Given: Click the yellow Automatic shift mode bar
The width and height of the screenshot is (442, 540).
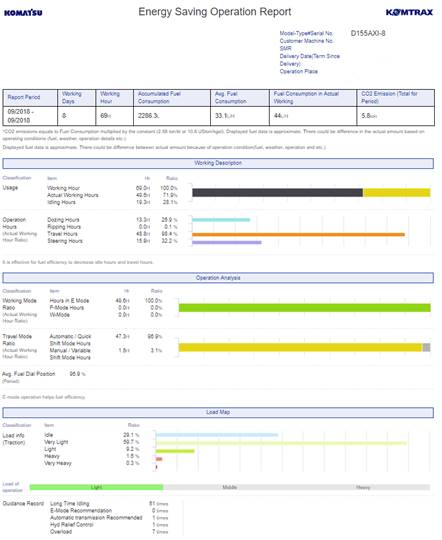Looking at the screenshot, I should click(x=300, y=347).
